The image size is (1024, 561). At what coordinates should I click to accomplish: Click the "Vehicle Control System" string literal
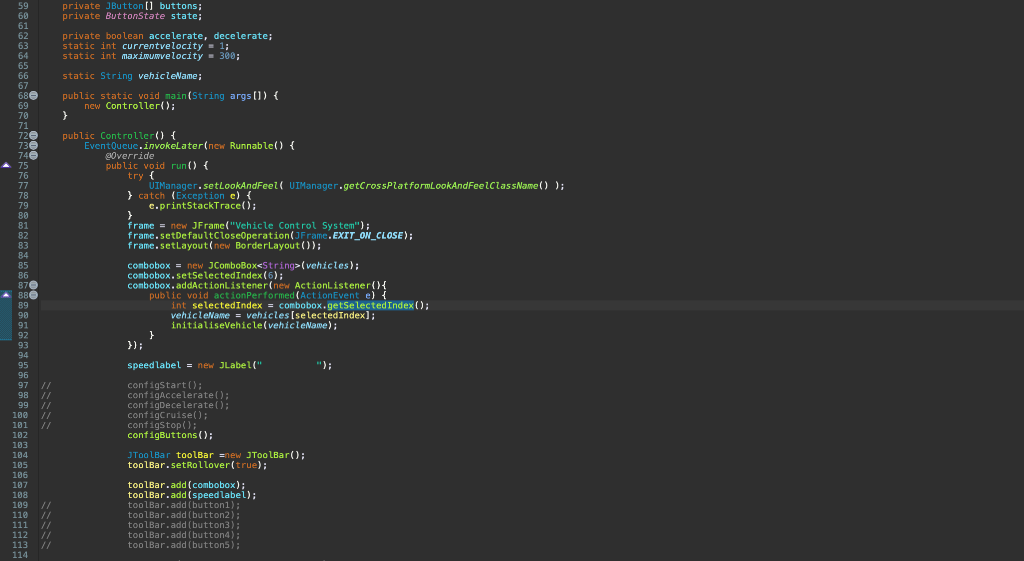click(295, 225)
